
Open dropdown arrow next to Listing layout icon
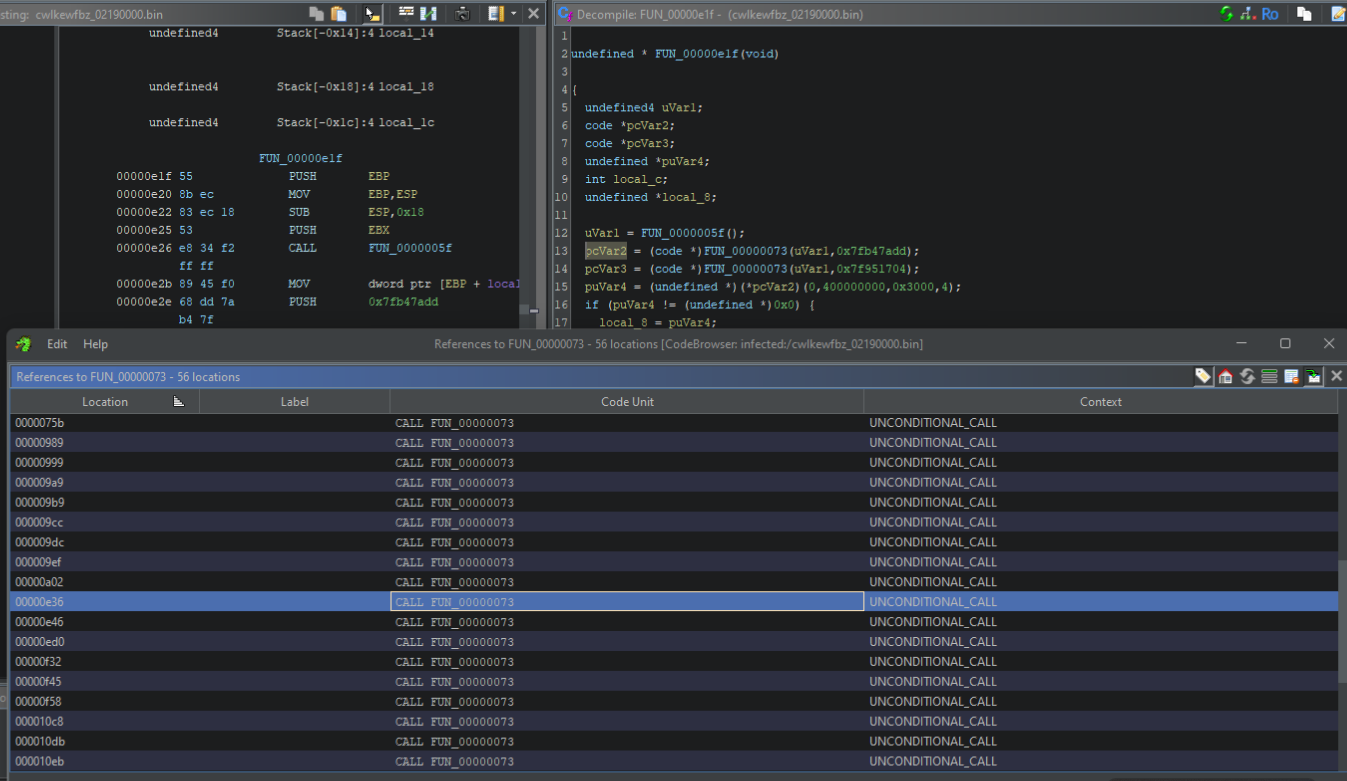513,14
